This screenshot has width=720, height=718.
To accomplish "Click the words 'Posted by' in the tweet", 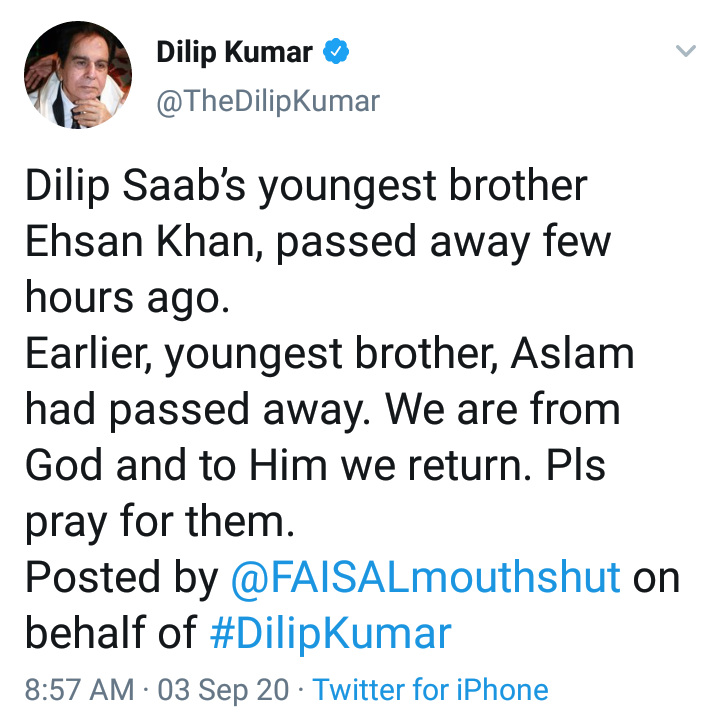I will (122, 578).
